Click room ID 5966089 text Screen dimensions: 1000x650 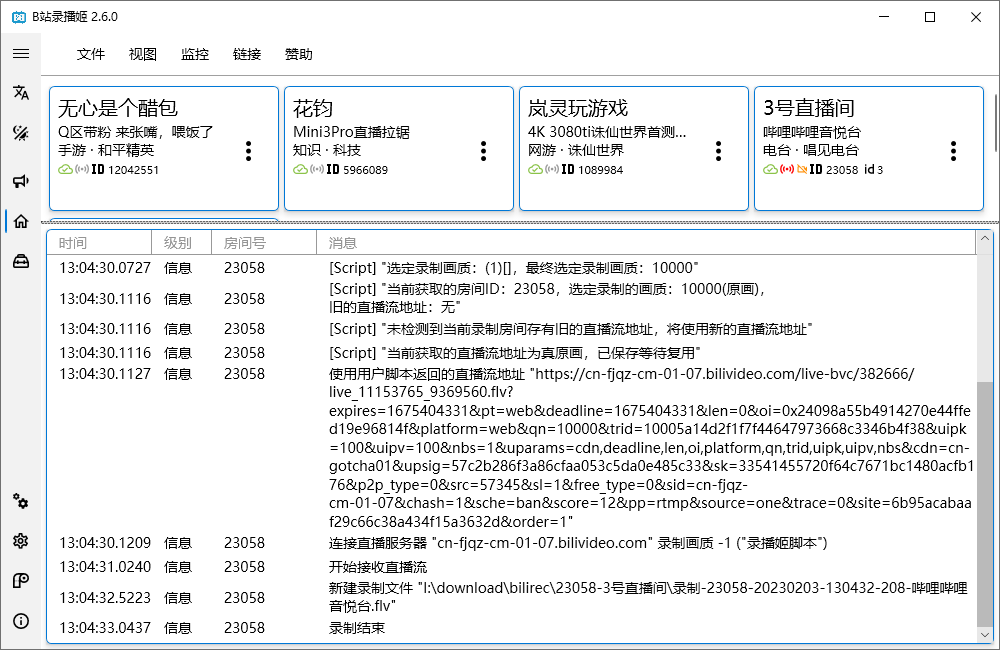365,170
